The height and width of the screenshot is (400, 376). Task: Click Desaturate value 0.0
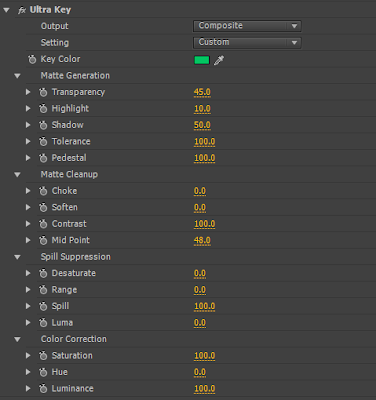click(200, 274)
